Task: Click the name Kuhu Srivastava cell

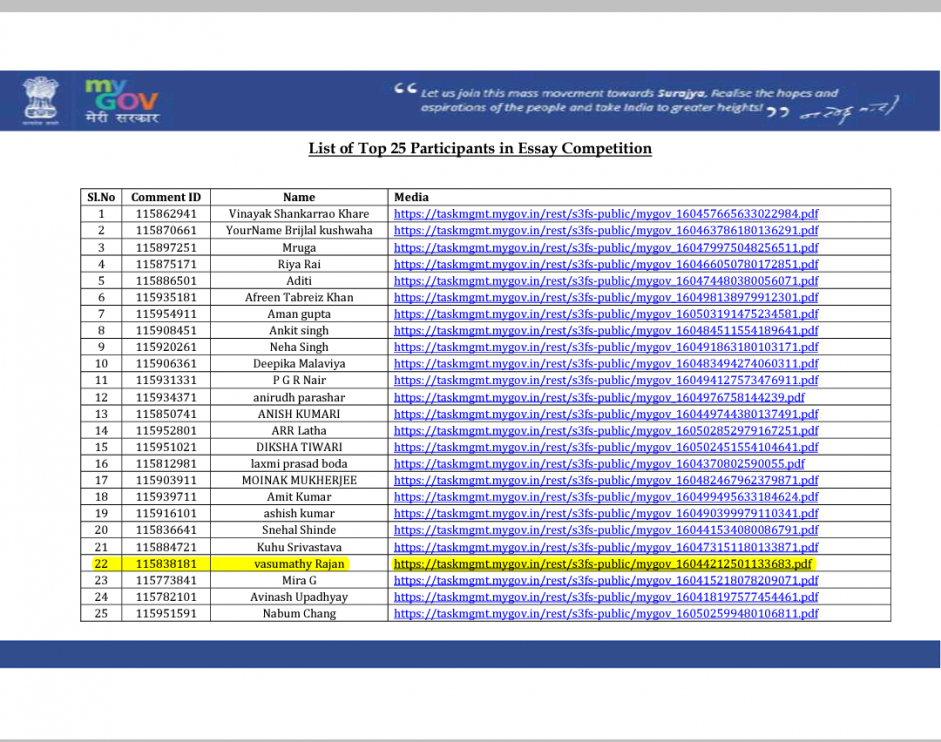Action: (x=298, y=547)
